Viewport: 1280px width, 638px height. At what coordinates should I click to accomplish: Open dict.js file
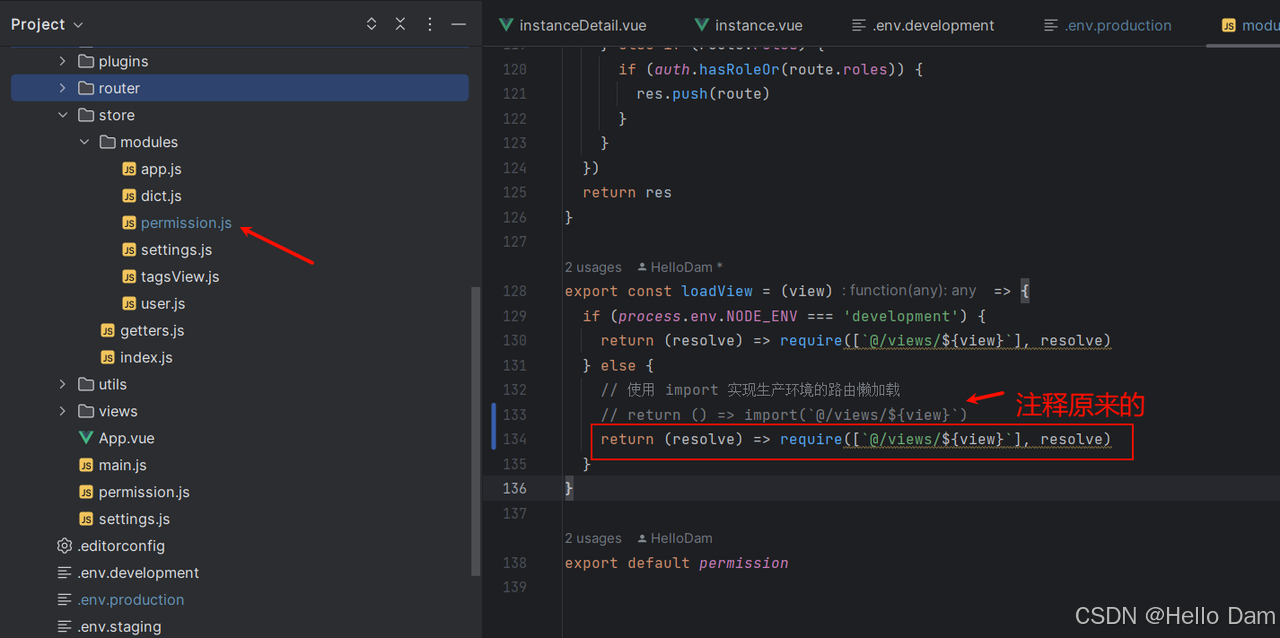click(x=161, y=196)
